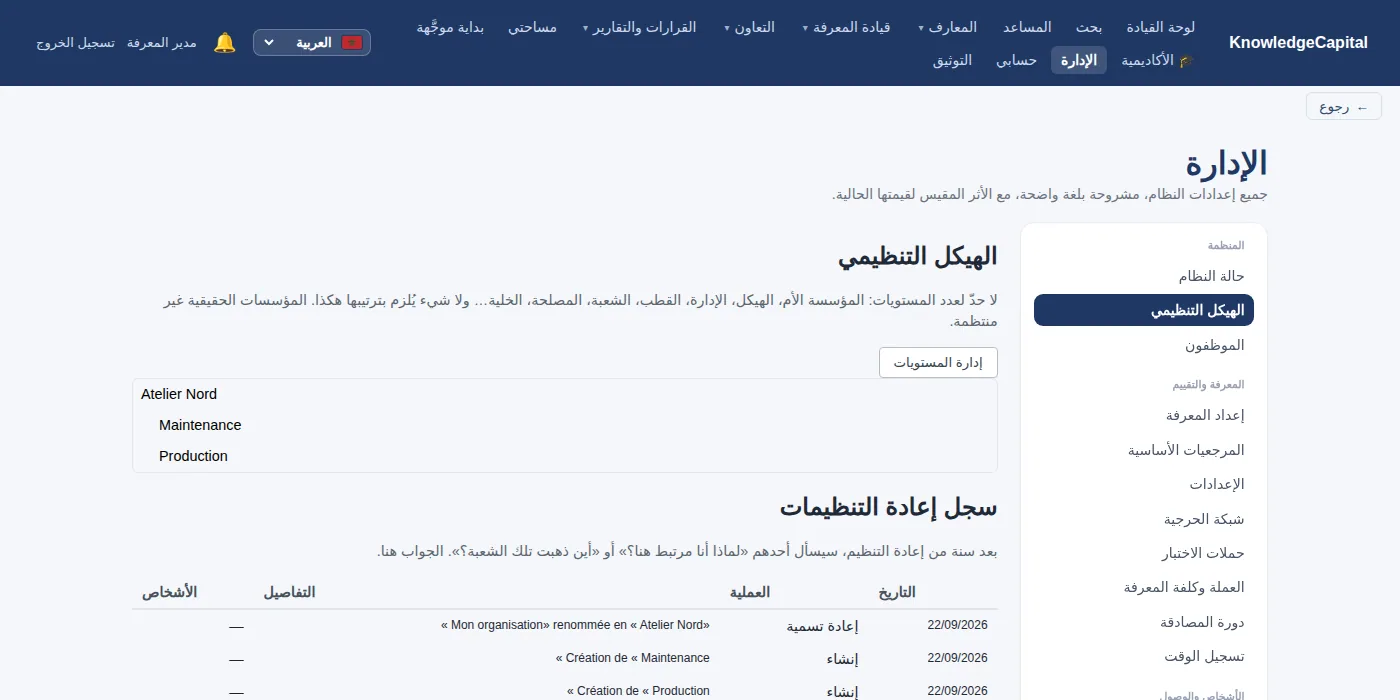The width and height of the screenshot is (1400, 700).
Task: Expand the القرارات والتقارير dropdown menu
Action: coord(640,27)
